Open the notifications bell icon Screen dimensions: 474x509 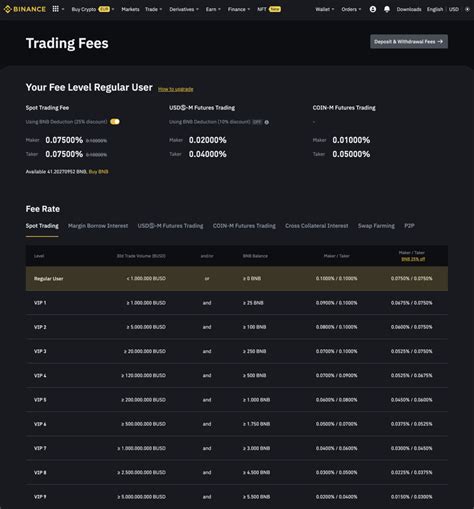[387, 9]
